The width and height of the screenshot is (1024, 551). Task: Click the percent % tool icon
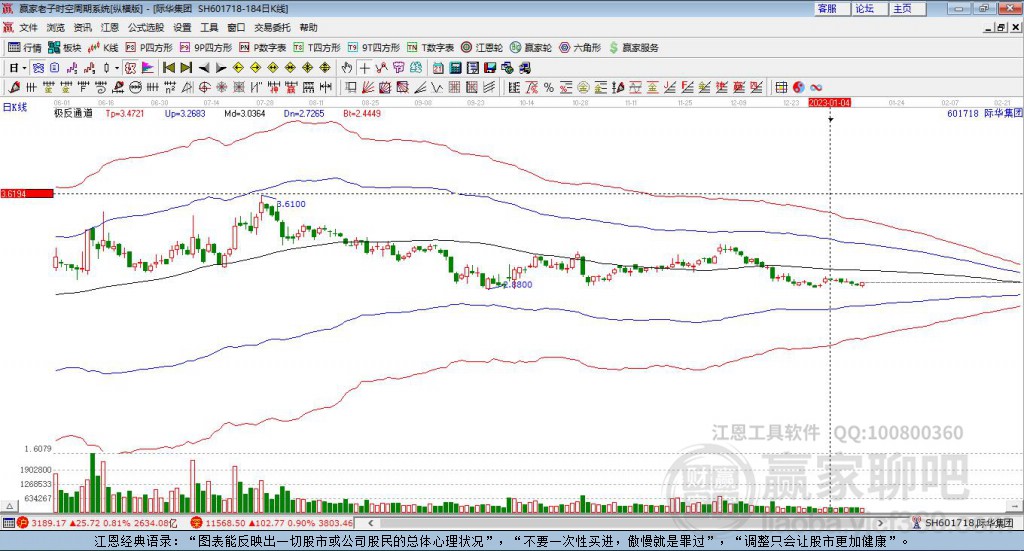(549, 87)
